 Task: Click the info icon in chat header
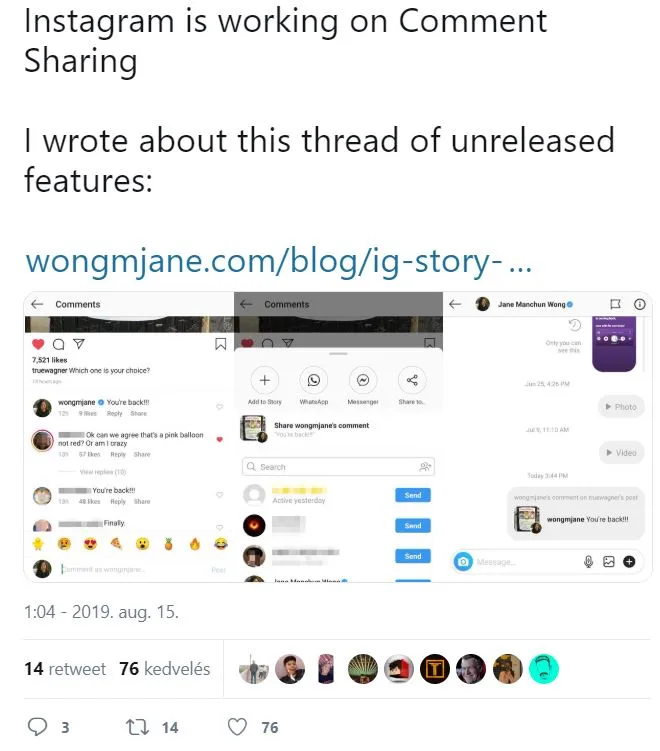pyautogui.click(x=639, y=304)
